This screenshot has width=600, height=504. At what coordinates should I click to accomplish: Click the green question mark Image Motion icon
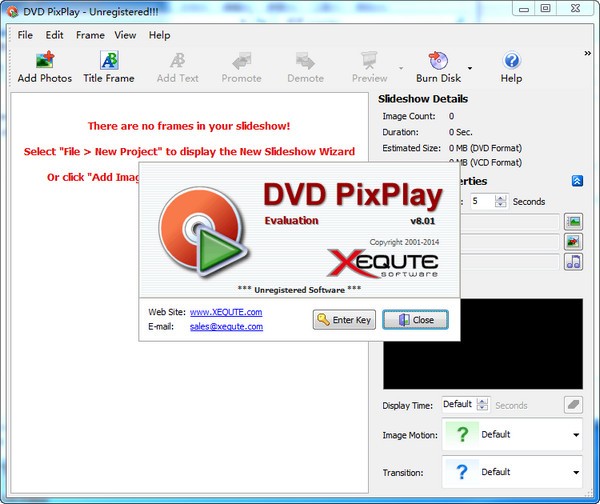coord(463,434)
